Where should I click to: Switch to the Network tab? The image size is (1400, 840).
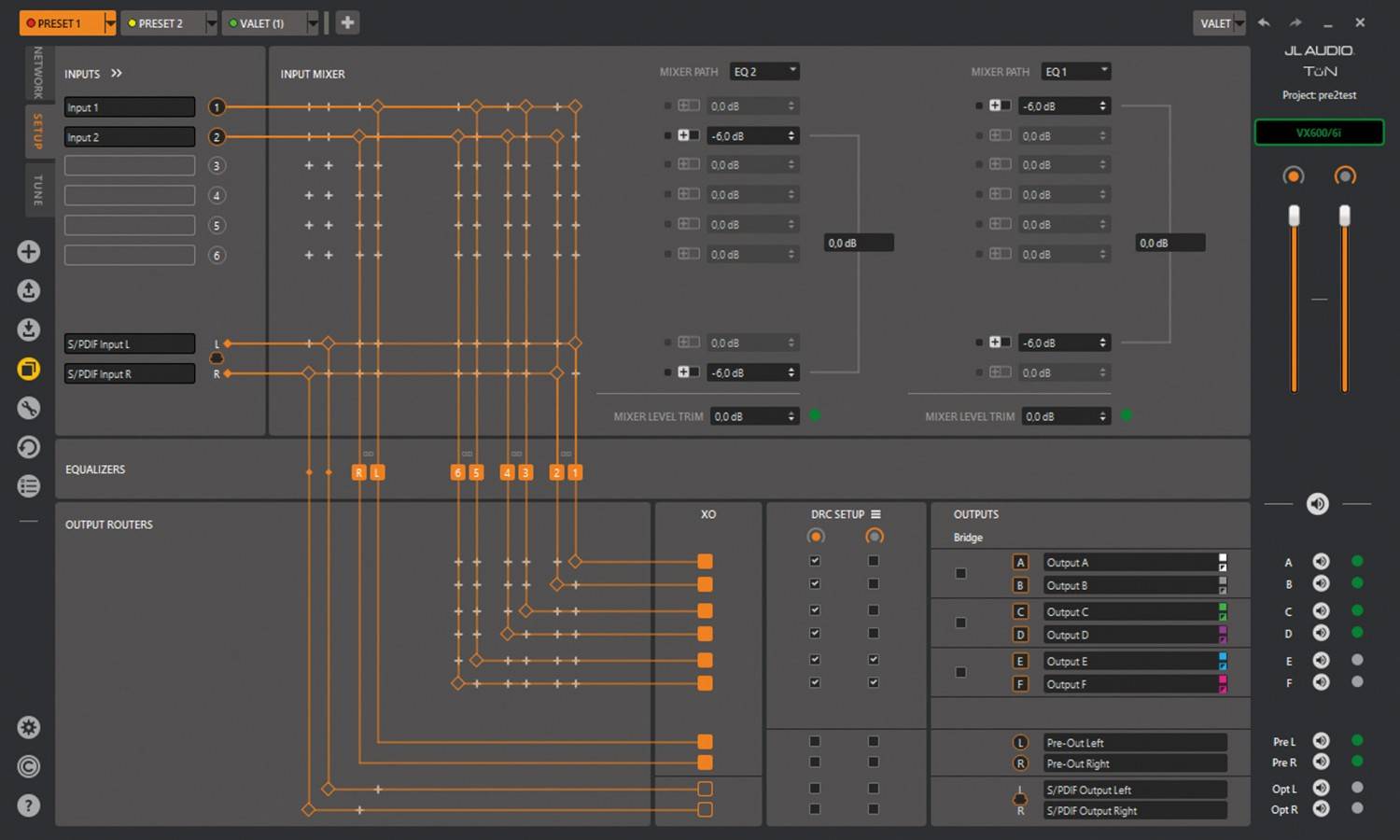click(38, 72)
